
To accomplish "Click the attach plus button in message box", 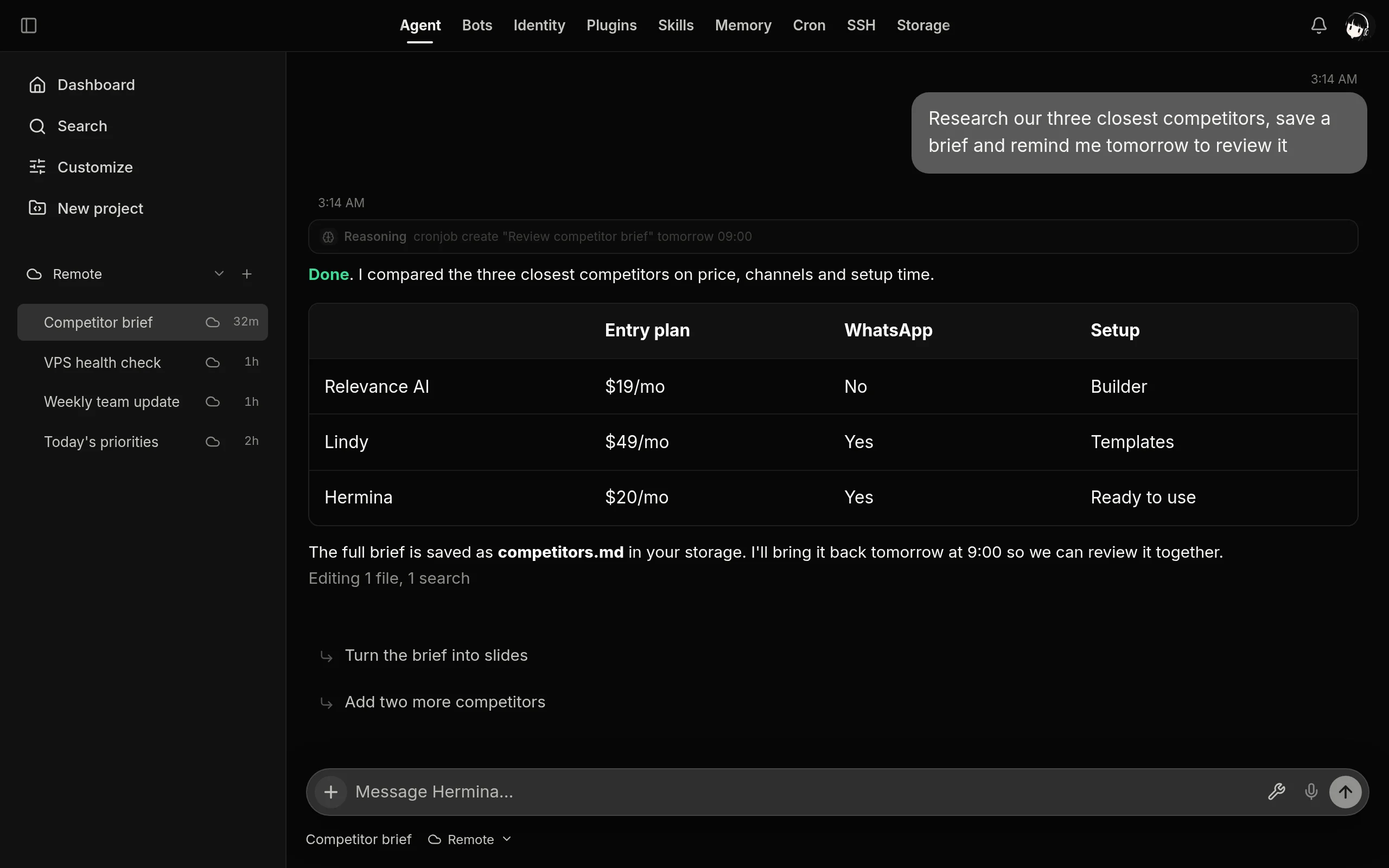I will pos(330,792).
